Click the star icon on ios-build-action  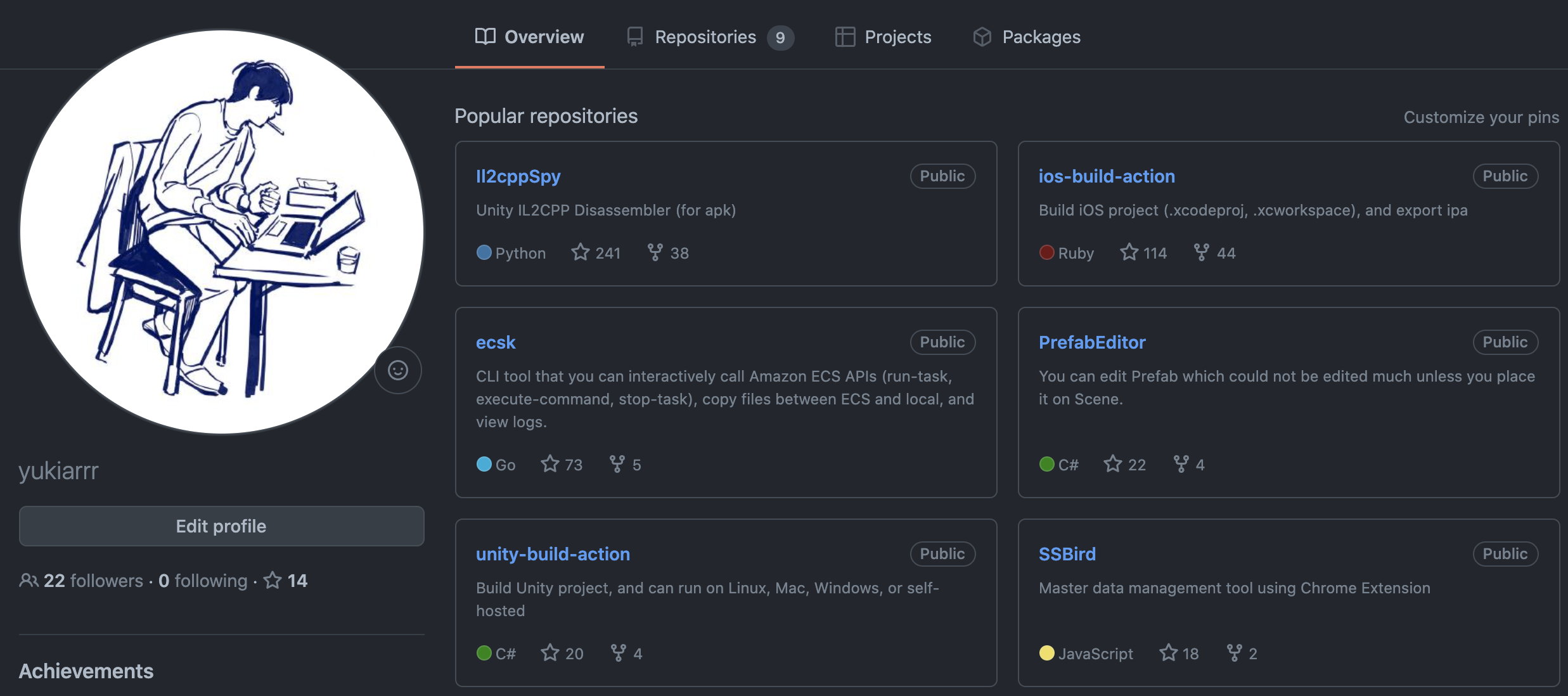tap(1129, 252)
